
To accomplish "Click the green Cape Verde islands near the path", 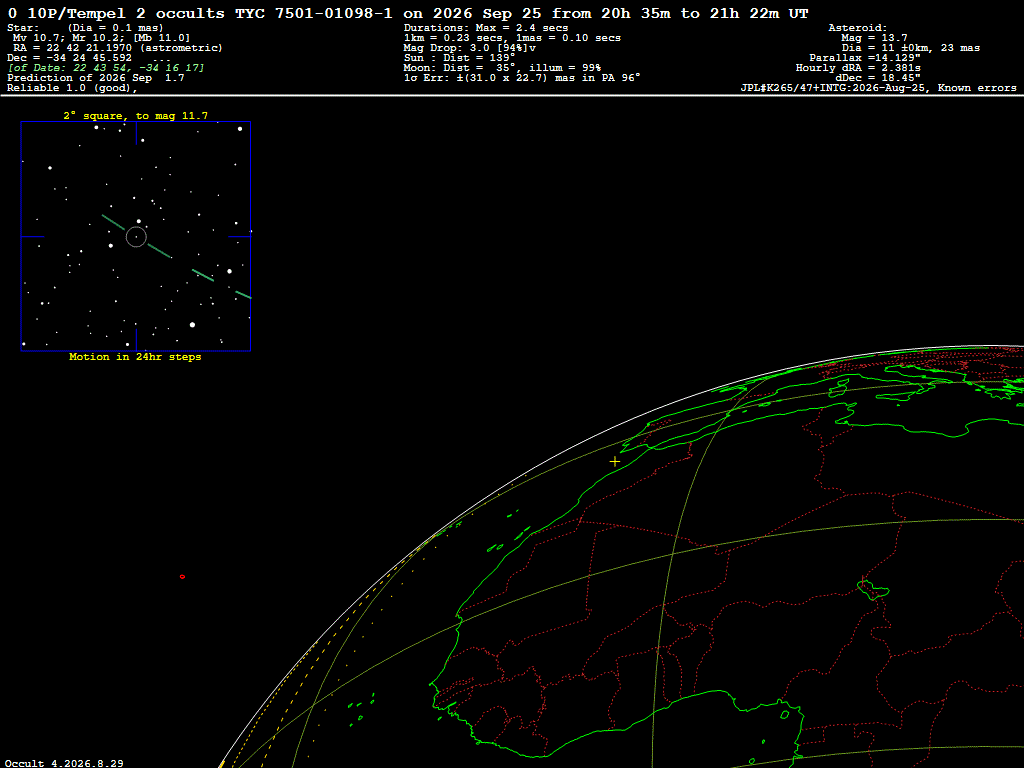I will pos(360,709).
